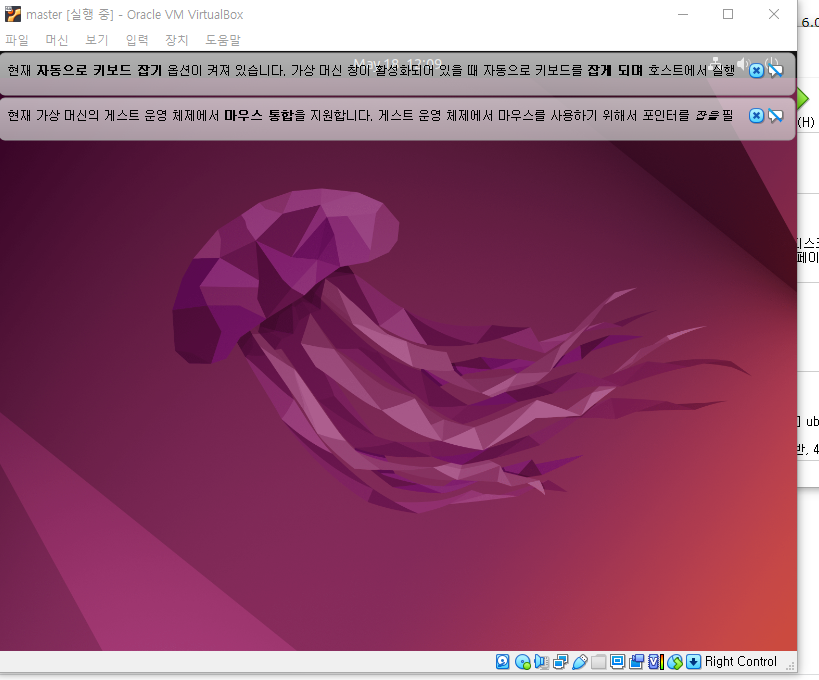Click the mouse integration status indicator

click(675, 662)
